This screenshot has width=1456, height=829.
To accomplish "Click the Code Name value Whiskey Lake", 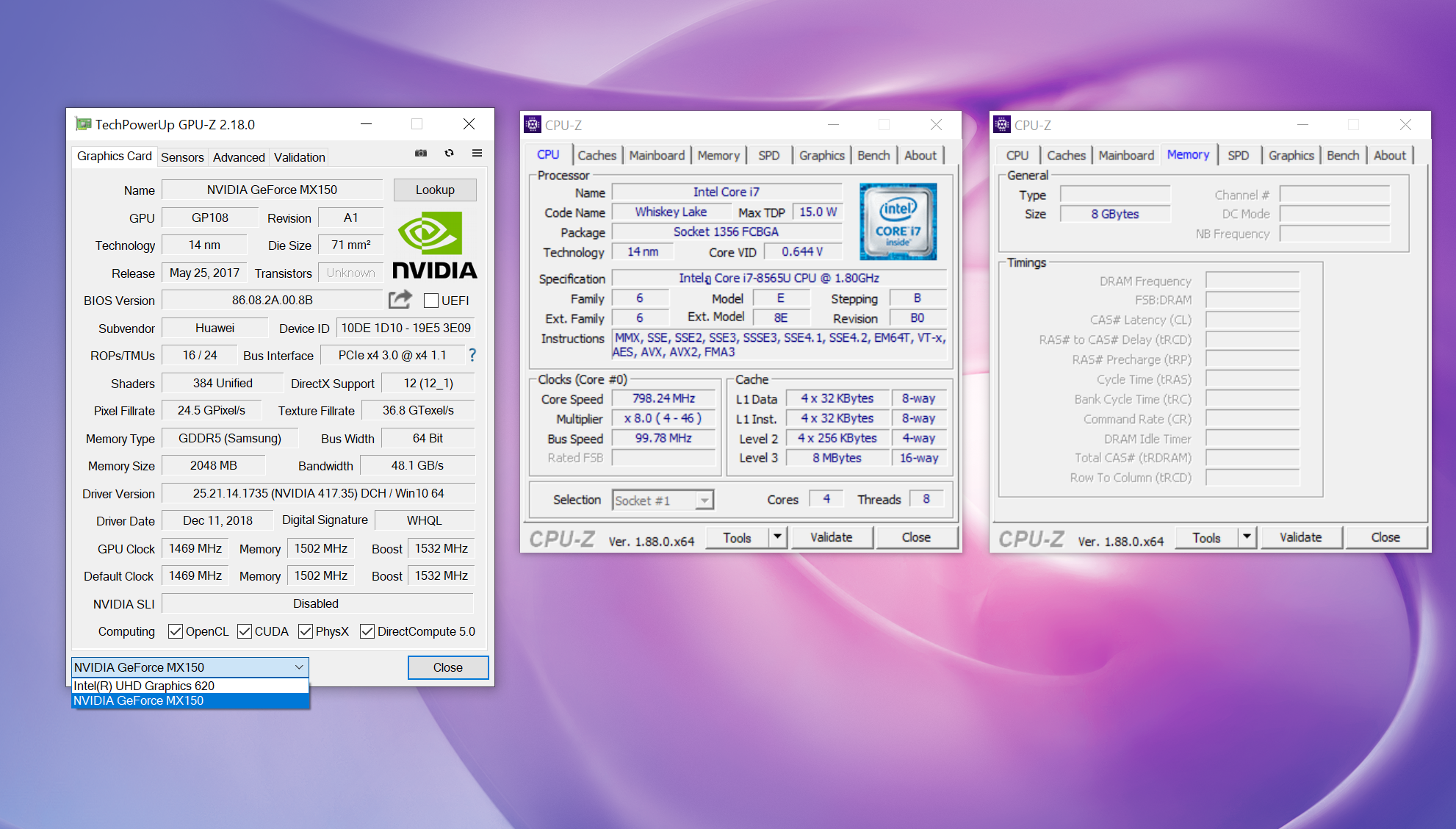I will point(671,212).
